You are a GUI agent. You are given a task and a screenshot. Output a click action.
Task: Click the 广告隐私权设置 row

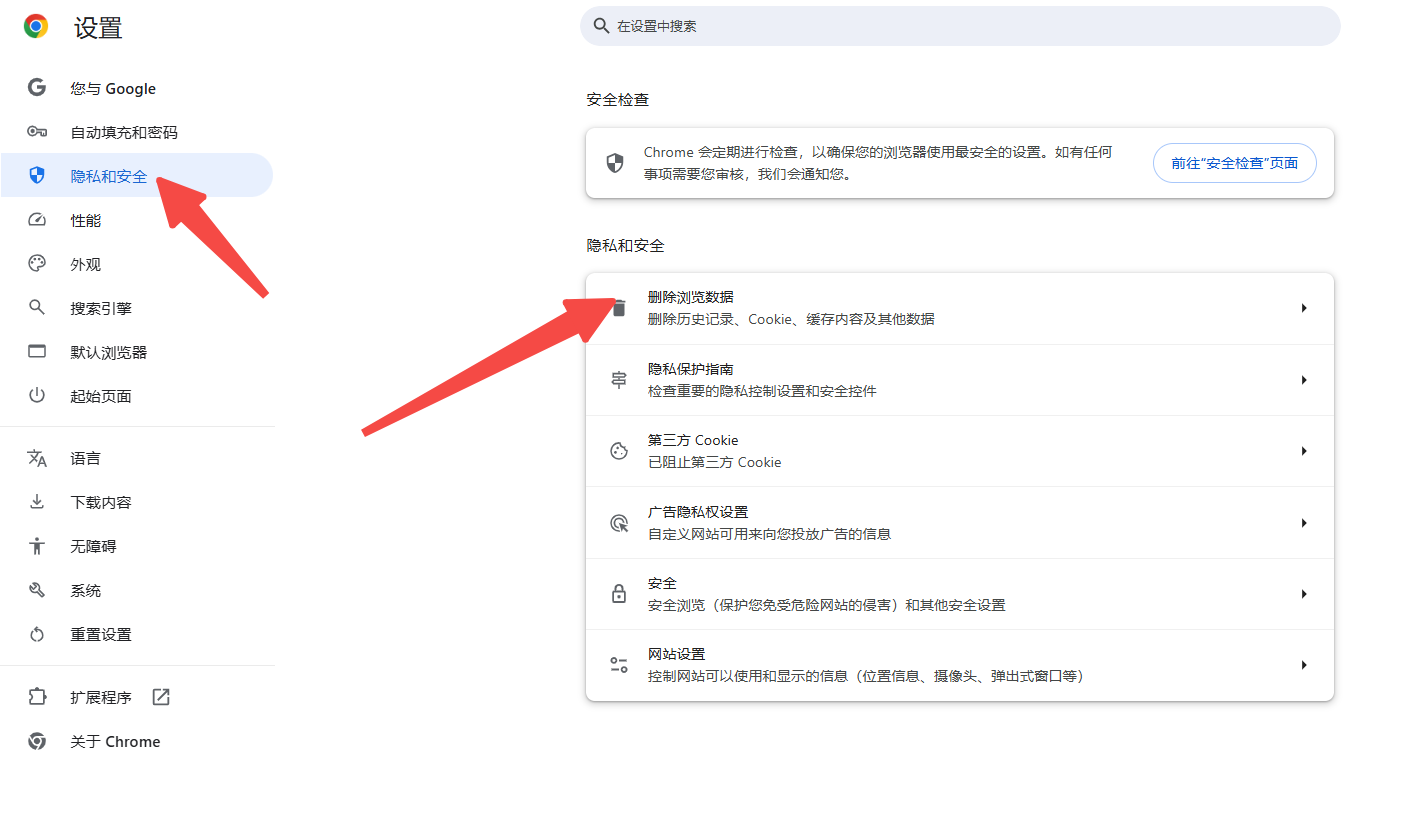[960, 522]
